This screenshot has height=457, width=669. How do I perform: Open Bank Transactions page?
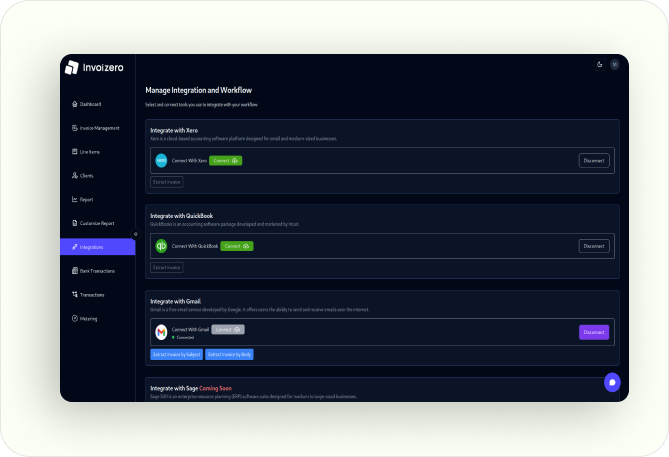(x=98, y=271)
